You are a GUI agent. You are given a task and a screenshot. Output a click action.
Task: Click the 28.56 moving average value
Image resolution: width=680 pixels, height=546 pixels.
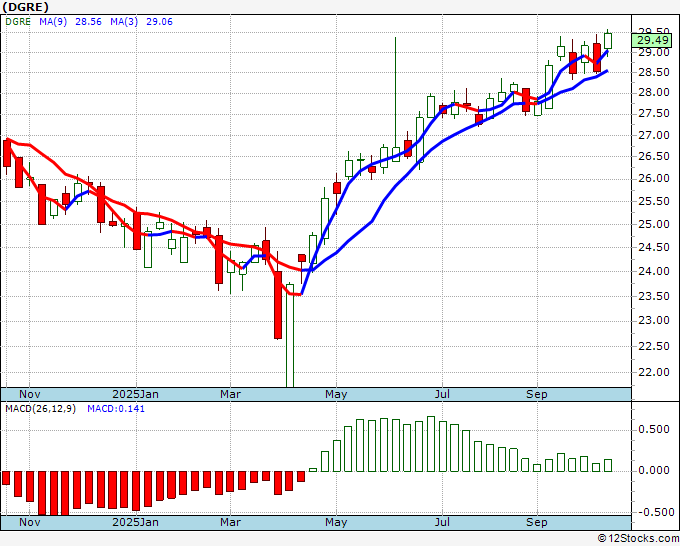[88, 22]
